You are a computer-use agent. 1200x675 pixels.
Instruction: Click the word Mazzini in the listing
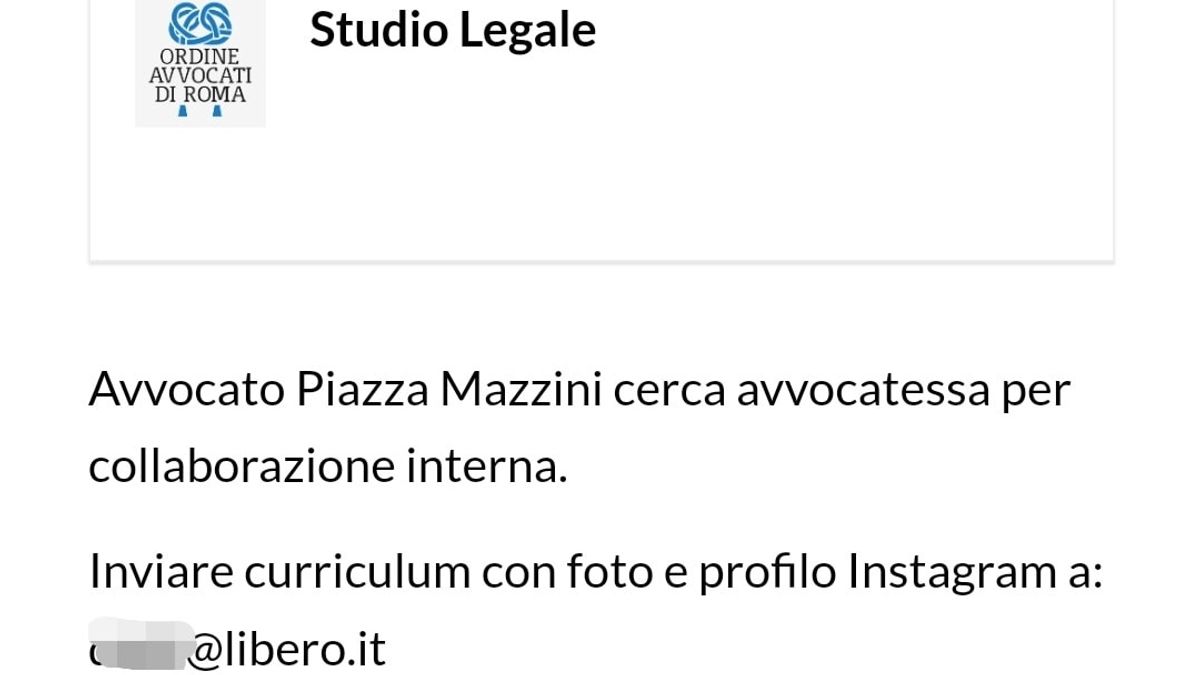[x=521, y=389]
